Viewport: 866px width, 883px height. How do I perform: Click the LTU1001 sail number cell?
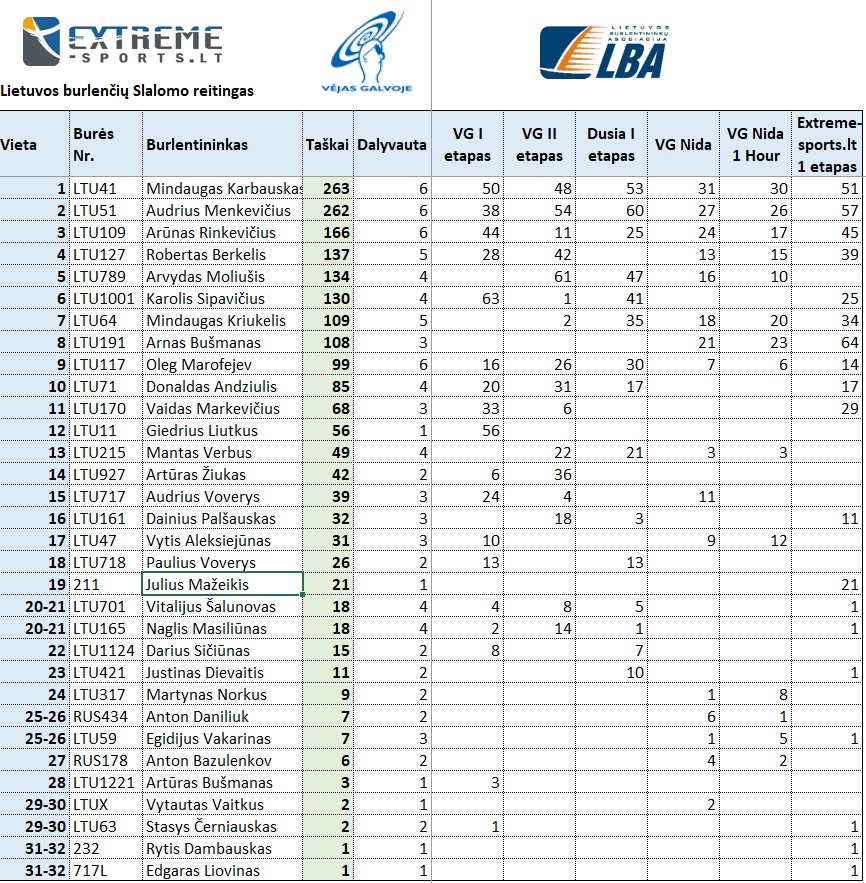pos(106,298)
